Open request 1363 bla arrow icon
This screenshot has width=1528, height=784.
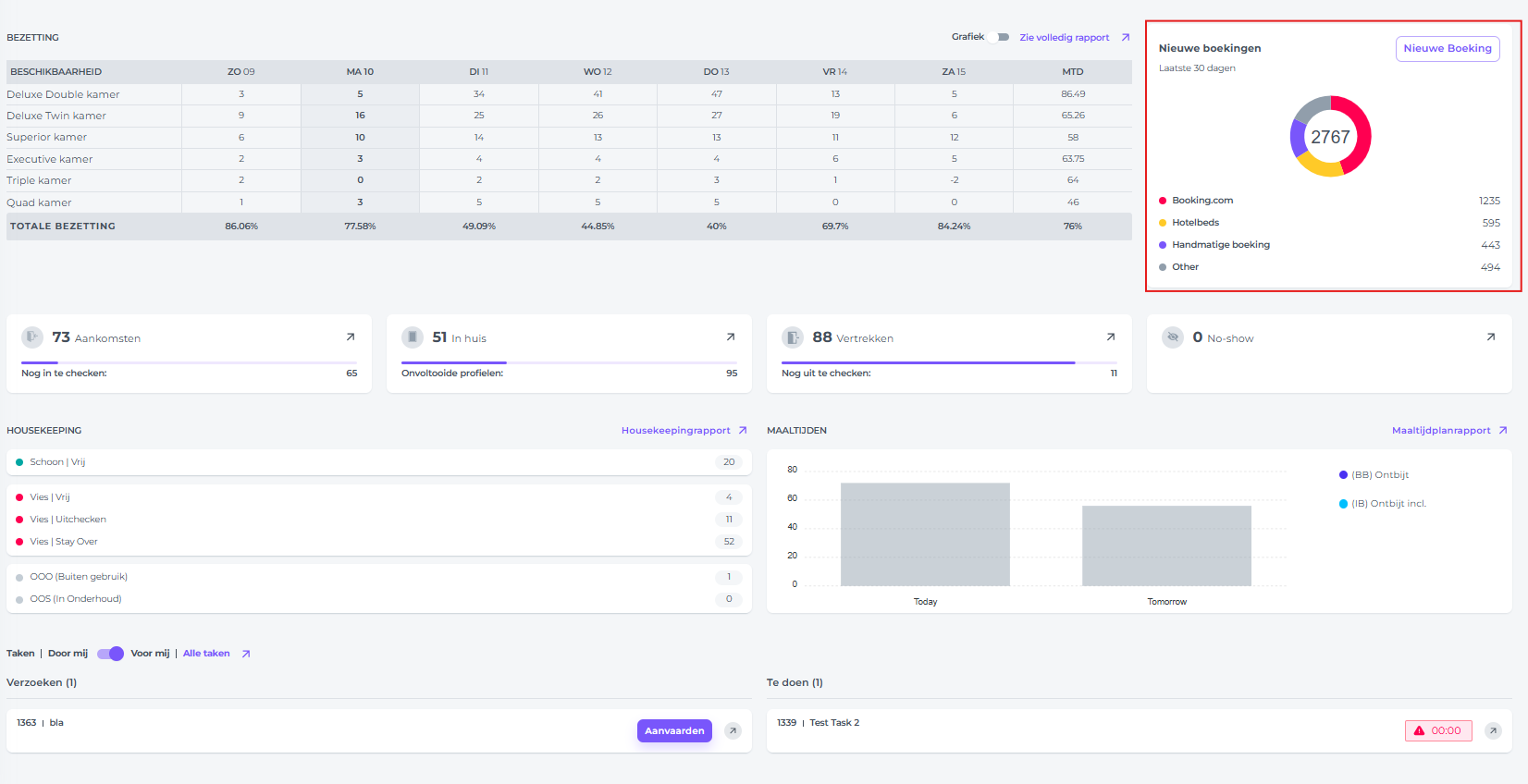(733, 731)
